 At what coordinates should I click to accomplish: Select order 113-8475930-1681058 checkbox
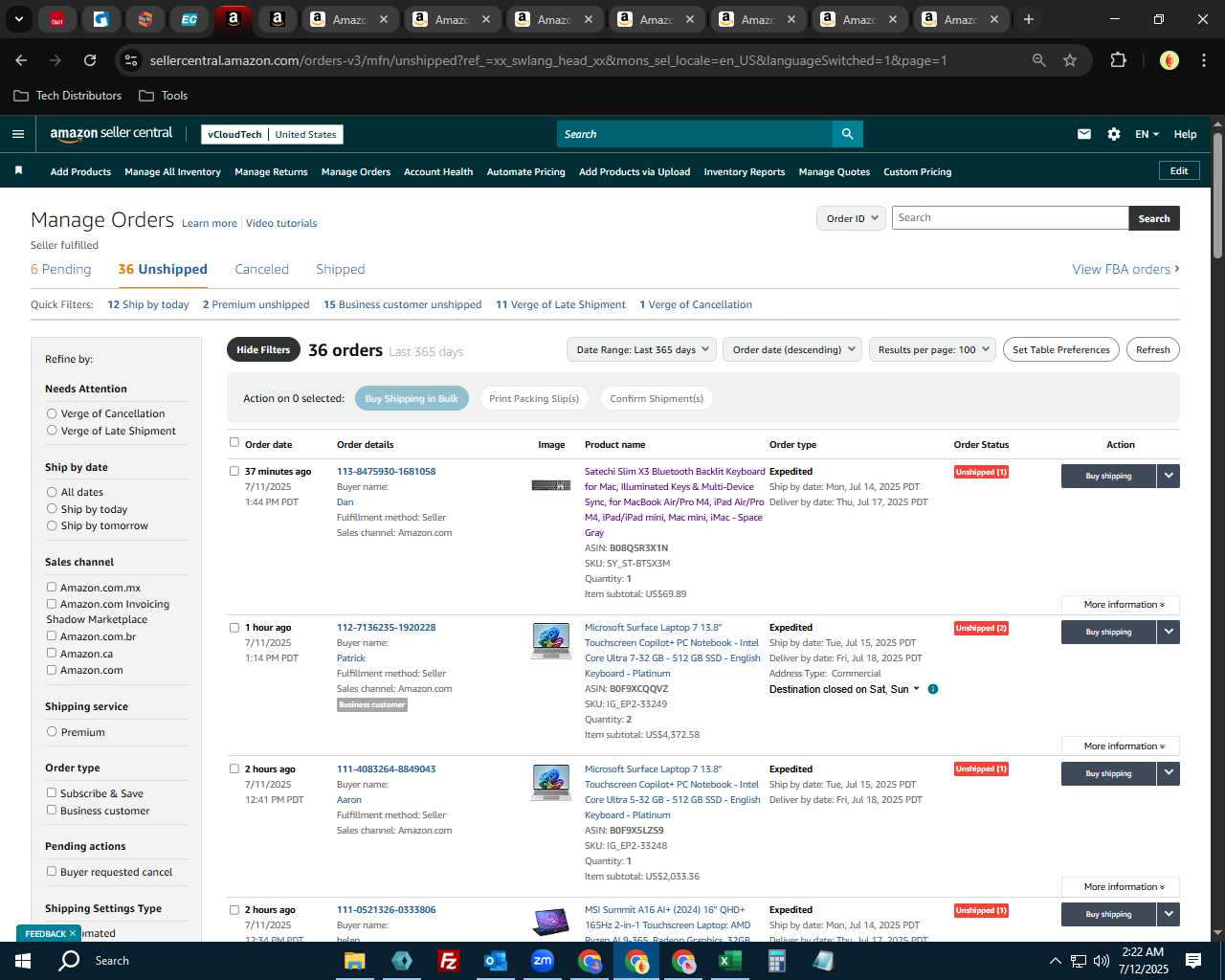pyautogui.click(x=234, y=471)
